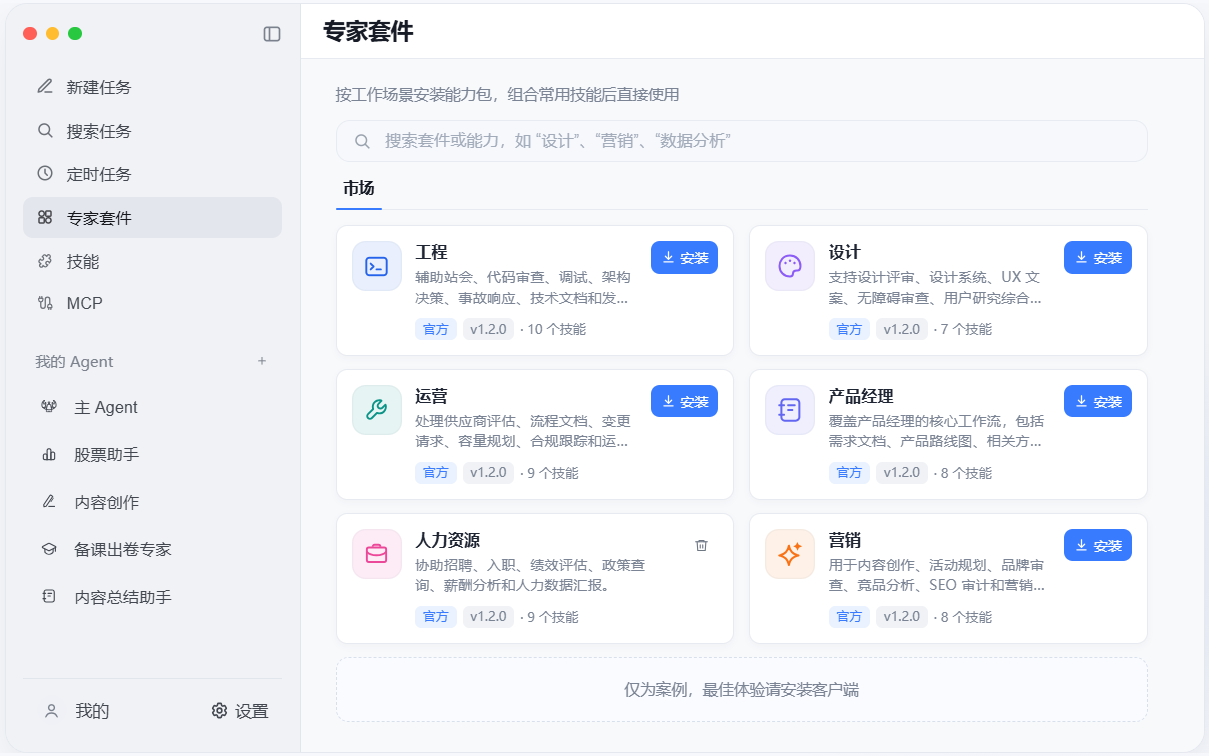
Task: Click '10 个技能' on 工程 card
Action: (557, 329)
